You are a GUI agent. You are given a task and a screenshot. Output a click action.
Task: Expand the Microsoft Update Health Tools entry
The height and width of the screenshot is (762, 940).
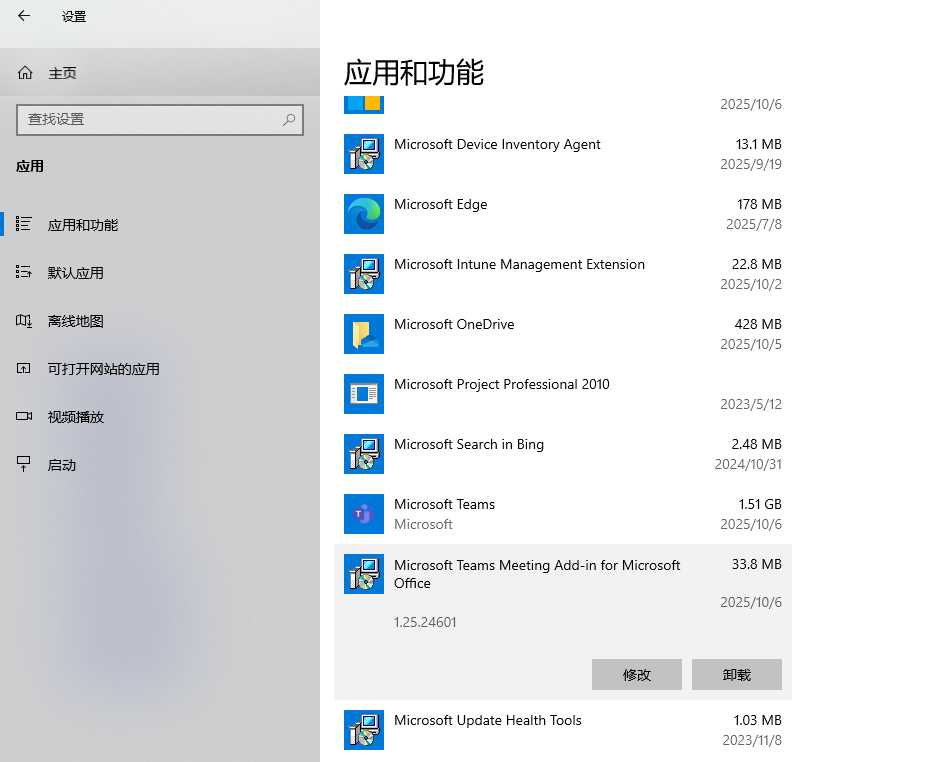[x=562, y=730]
